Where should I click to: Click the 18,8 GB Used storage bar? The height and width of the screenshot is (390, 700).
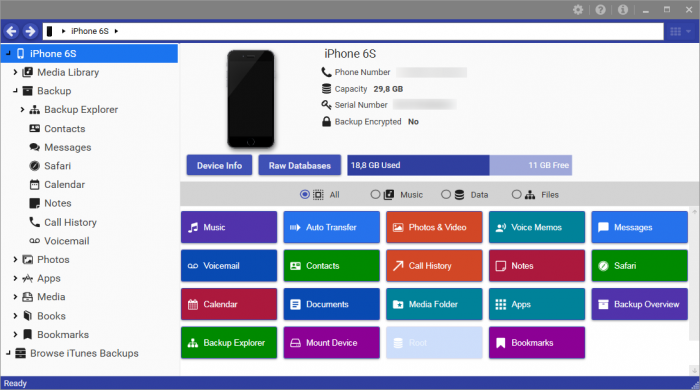[x=418, y=165]
